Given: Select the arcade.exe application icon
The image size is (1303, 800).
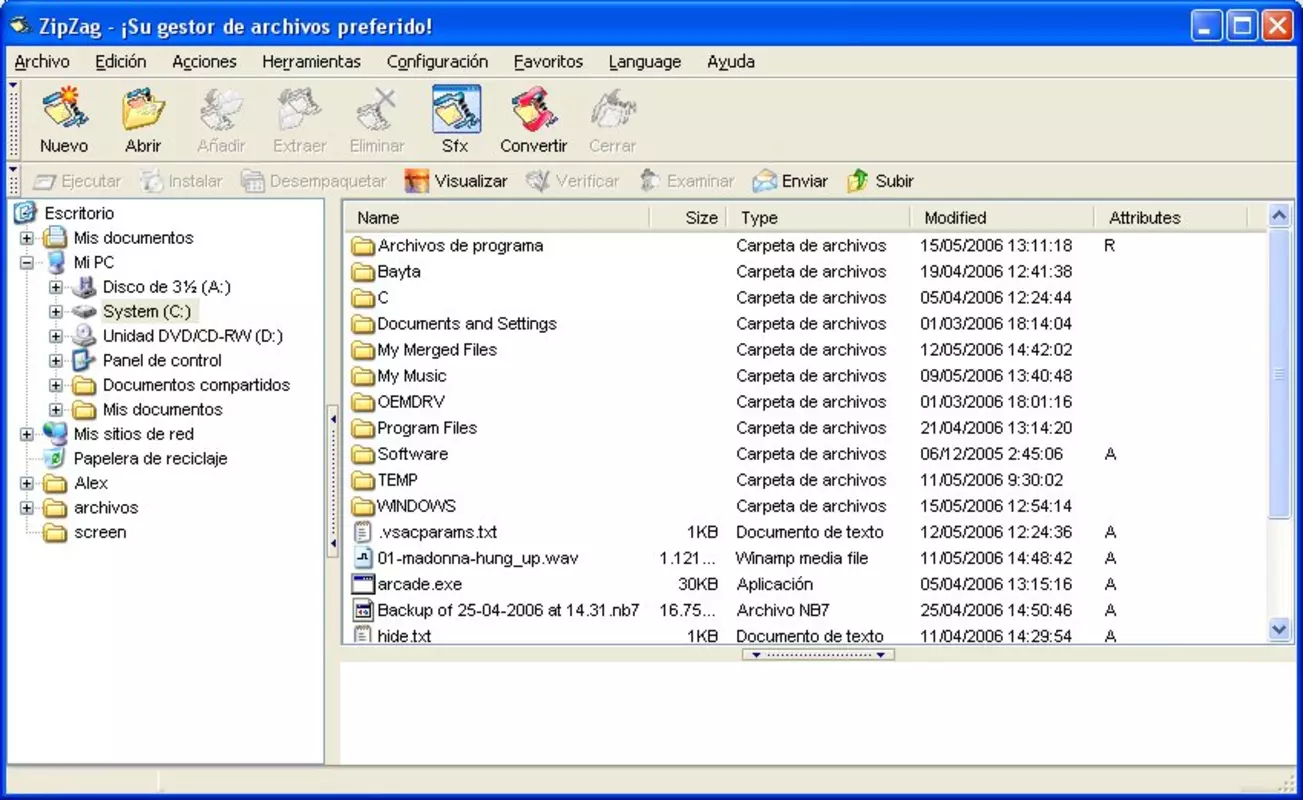Looking at the screenshot, I should (362, 584).
